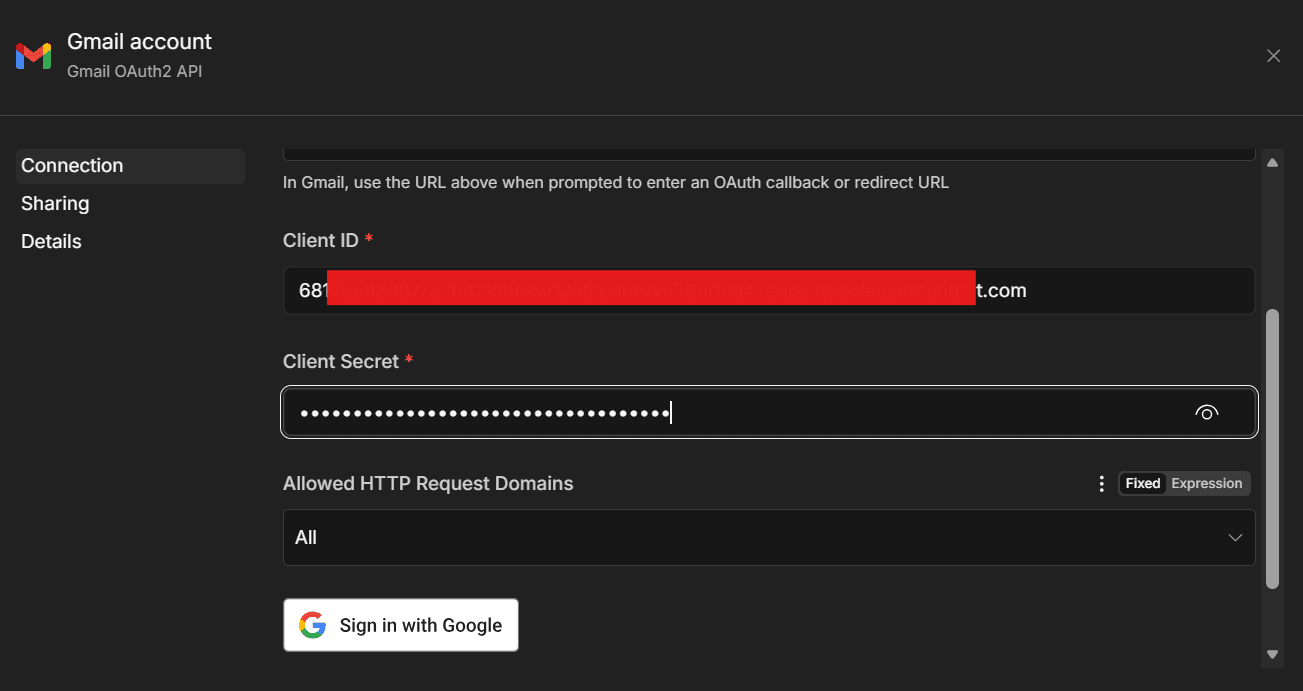Screen dimensions: 1303x691
Task: Click the Google G logo on sign-in button
Action: tap(313, 625)
